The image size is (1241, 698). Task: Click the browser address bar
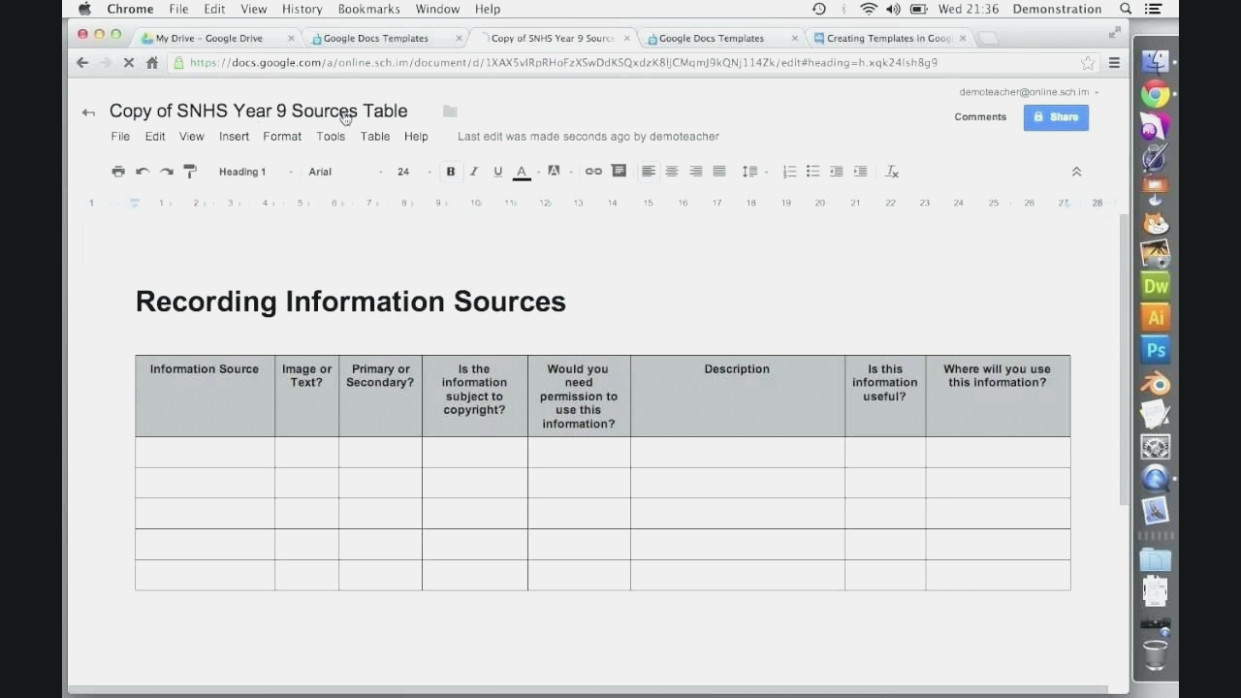(x=600, y=62)
